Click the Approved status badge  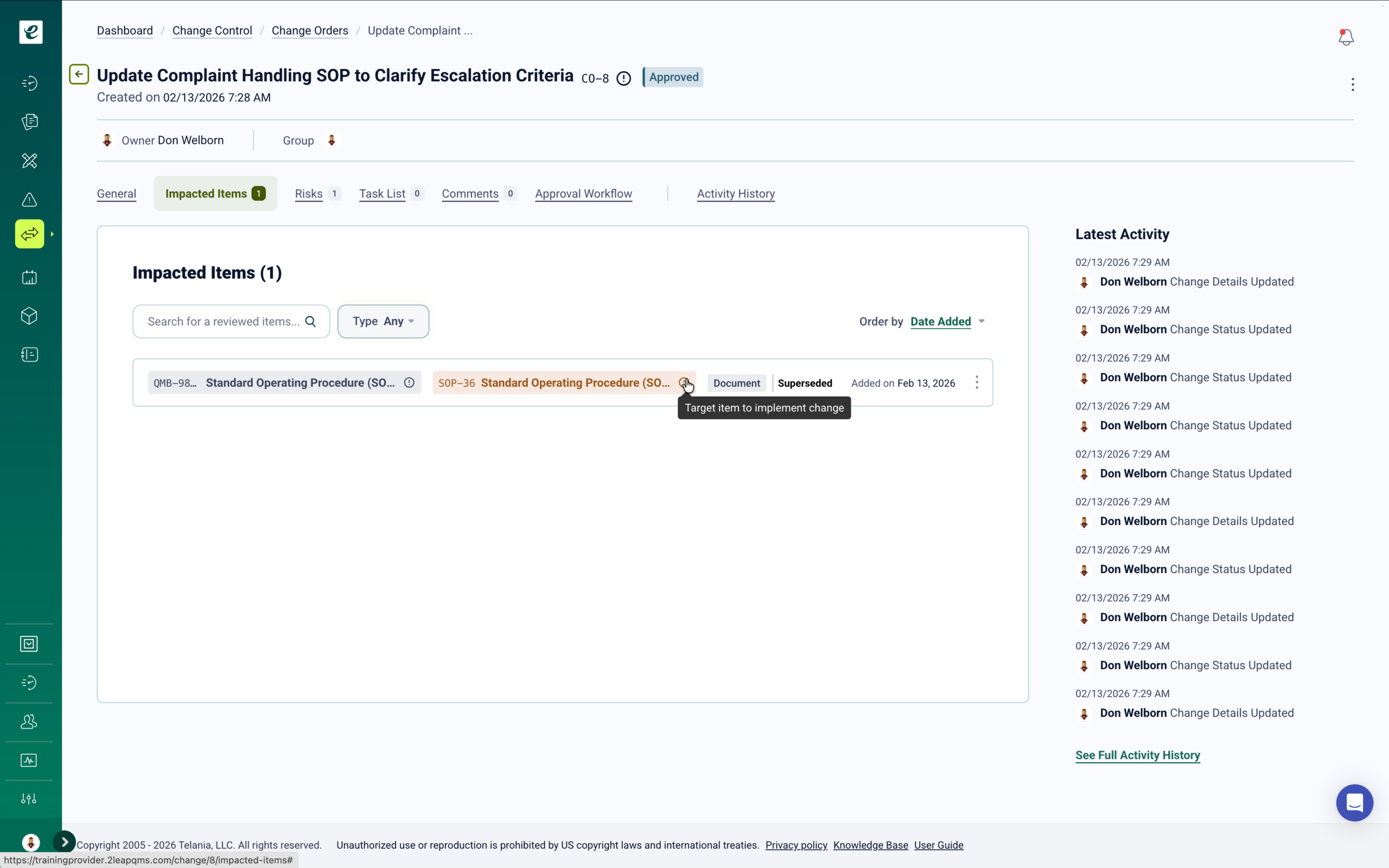673,77
